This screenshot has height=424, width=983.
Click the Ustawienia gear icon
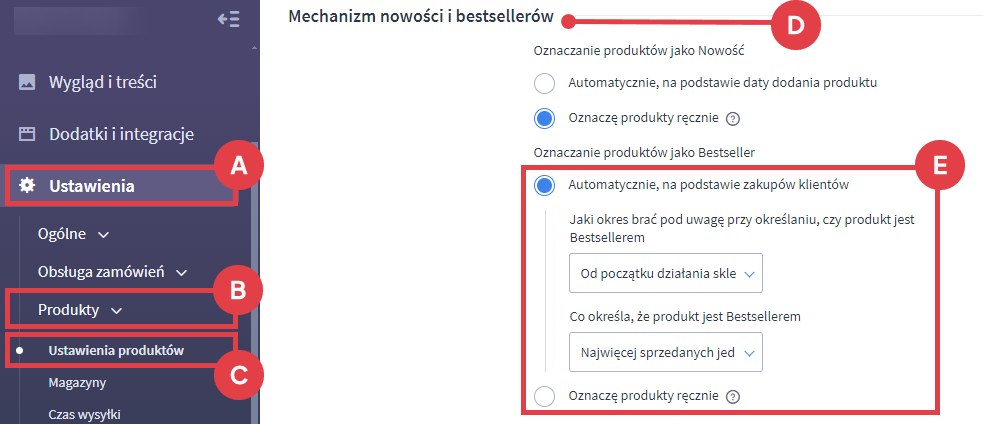click(27, 185)
